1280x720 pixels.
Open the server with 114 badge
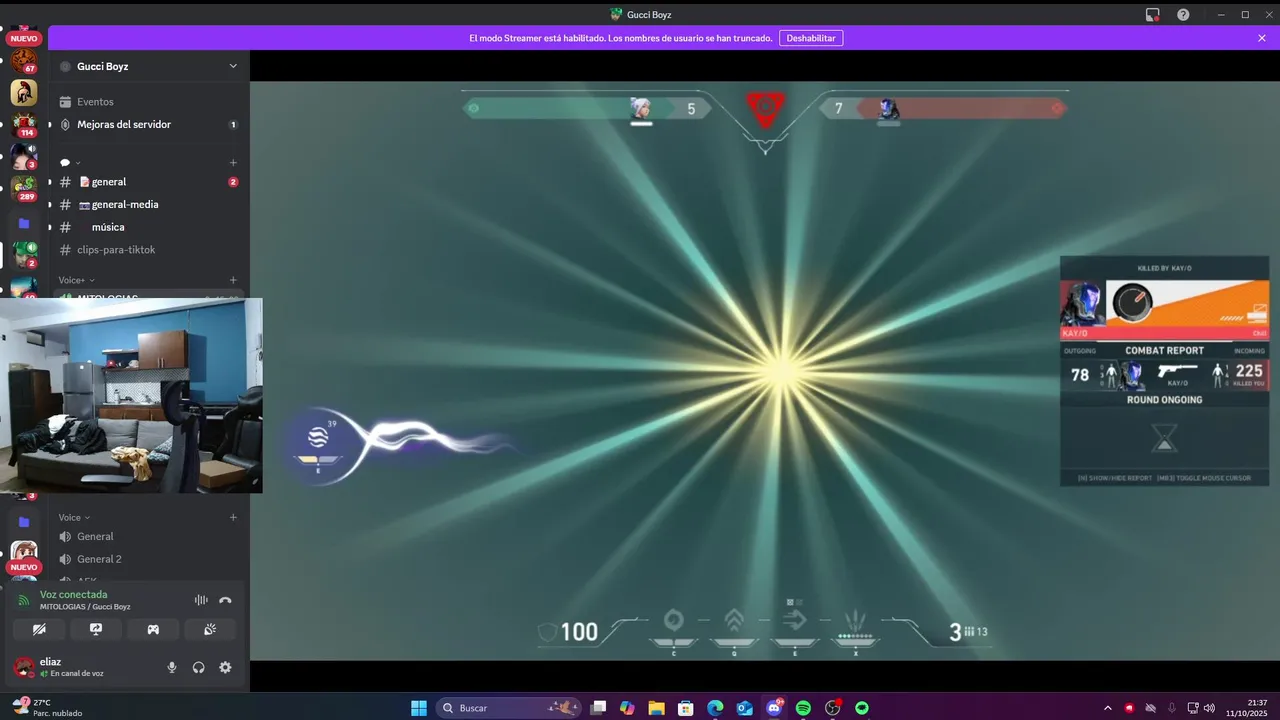point(24,125)
